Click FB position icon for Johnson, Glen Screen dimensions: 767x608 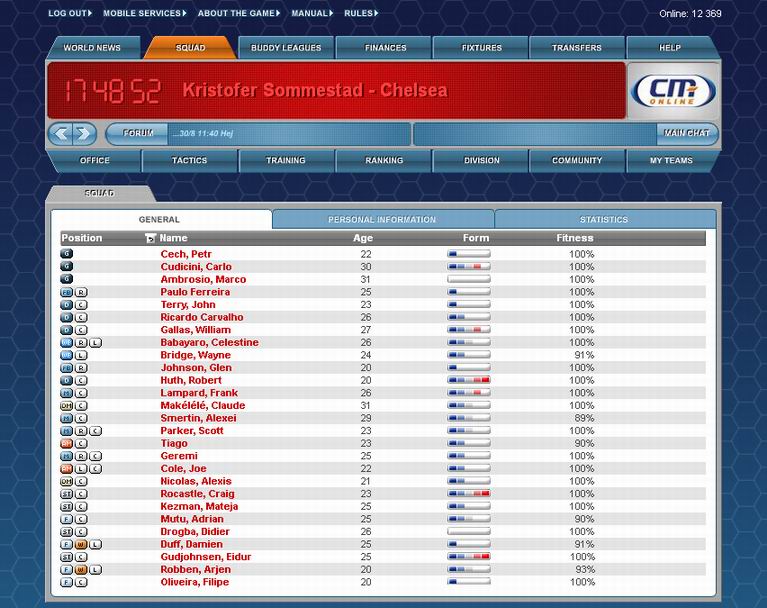[67, 368]
